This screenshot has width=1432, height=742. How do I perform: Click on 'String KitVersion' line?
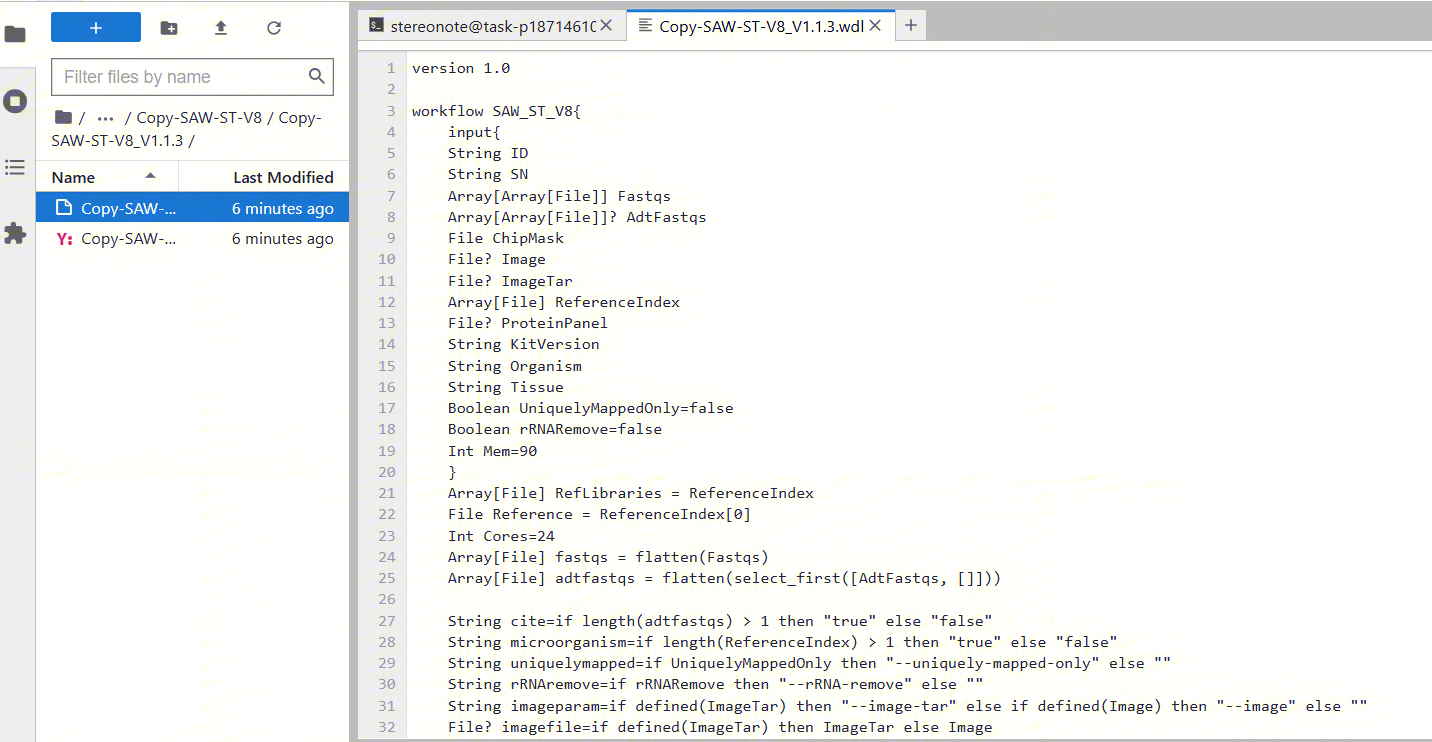click(524, 344)
